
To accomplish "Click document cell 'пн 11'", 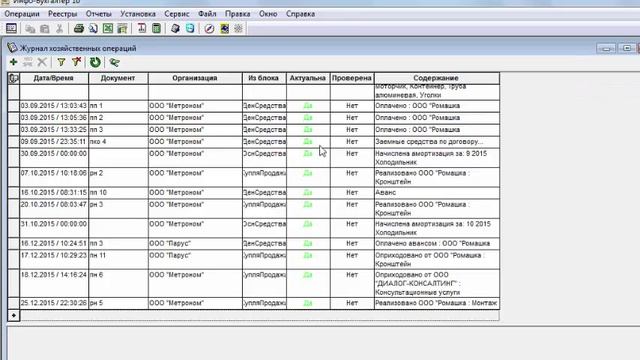I will [x=118, y=259].
